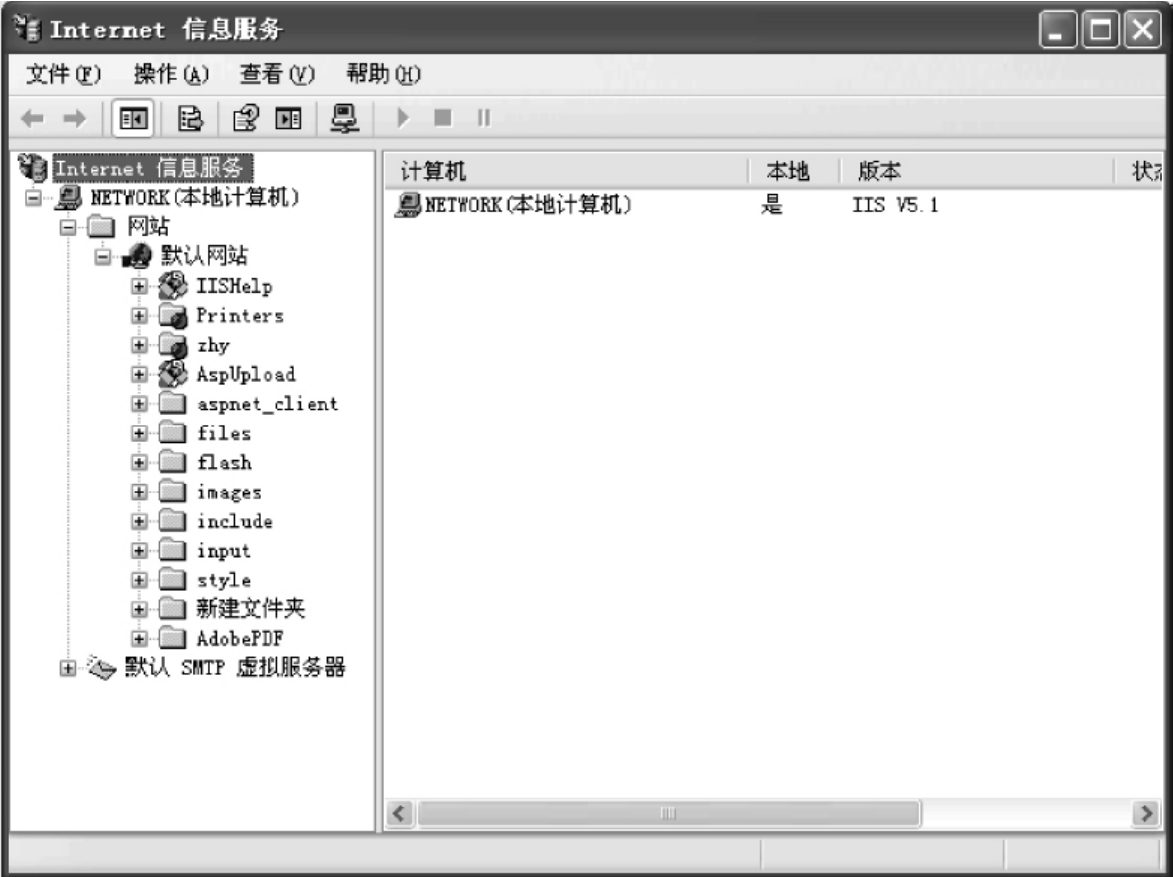Click the 默认网站 globe icon

(x=137, y=256)
